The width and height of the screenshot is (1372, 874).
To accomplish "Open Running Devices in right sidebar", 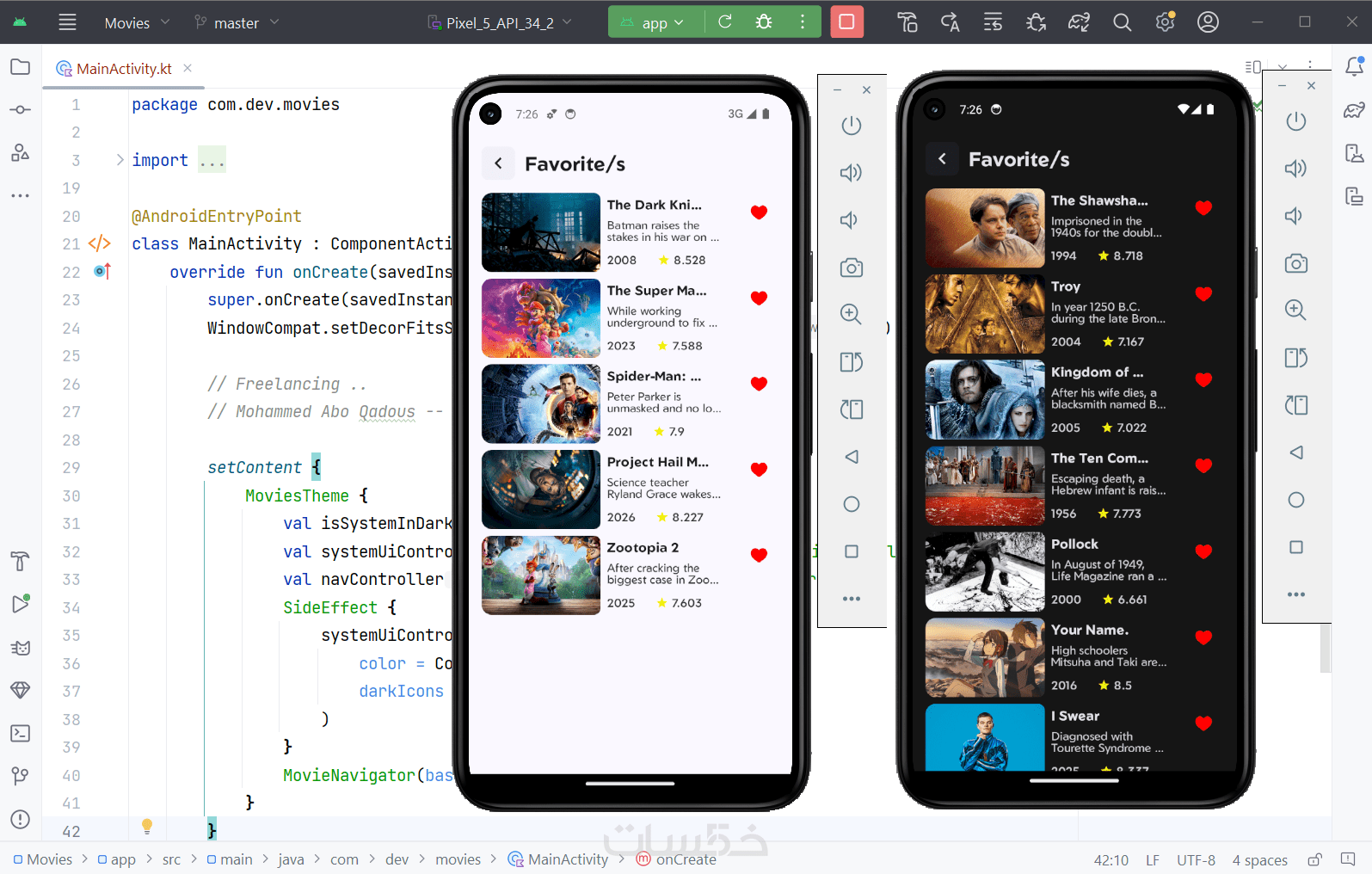I will tap(1354, 196).
